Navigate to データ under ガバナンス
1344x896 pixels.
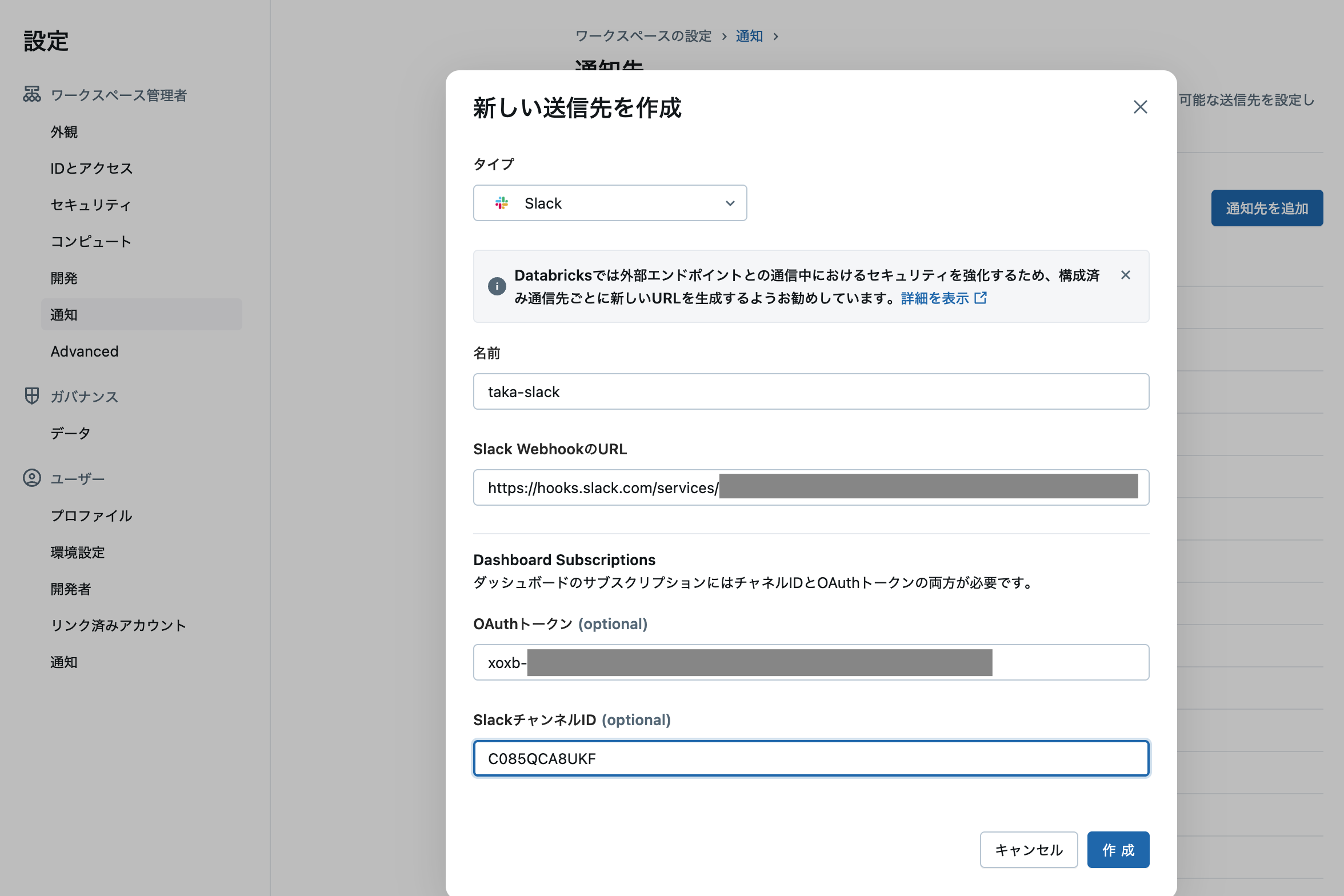coord(70,433)
